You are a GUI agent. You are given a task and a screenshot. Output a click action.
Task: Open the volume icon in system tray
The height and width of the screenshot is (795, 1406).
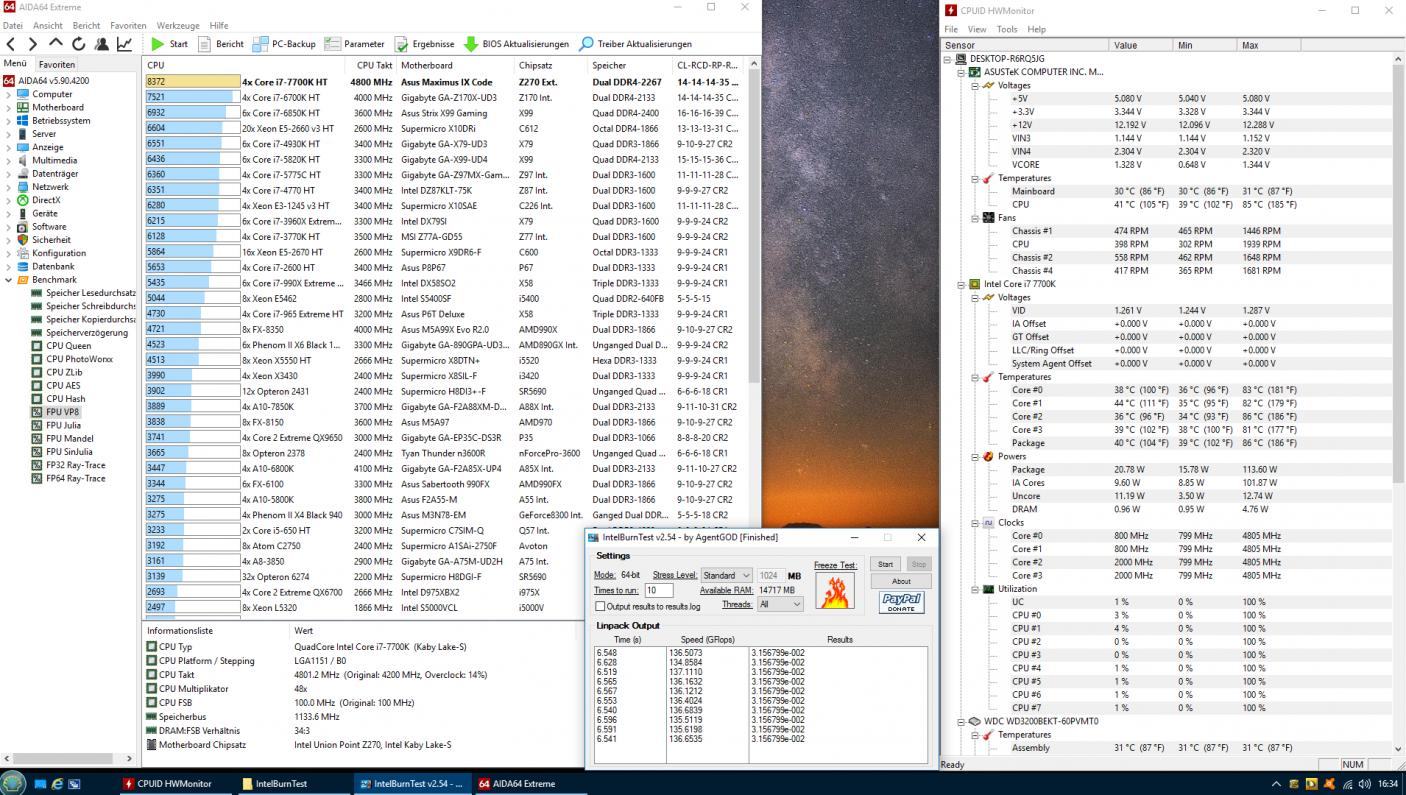point(1364,784)
